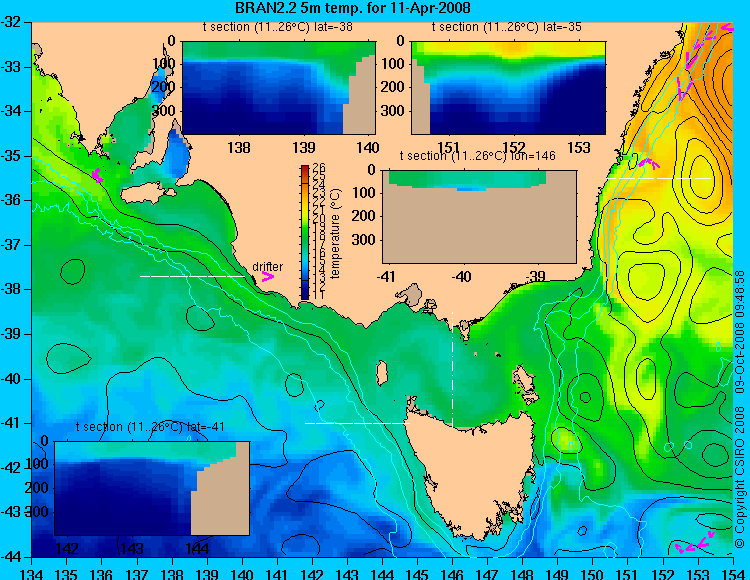The width and height of the screenshot is (750, 580).
Task: Open the lon=146 temperature section inset plot
Action: (x=479, y=217)
